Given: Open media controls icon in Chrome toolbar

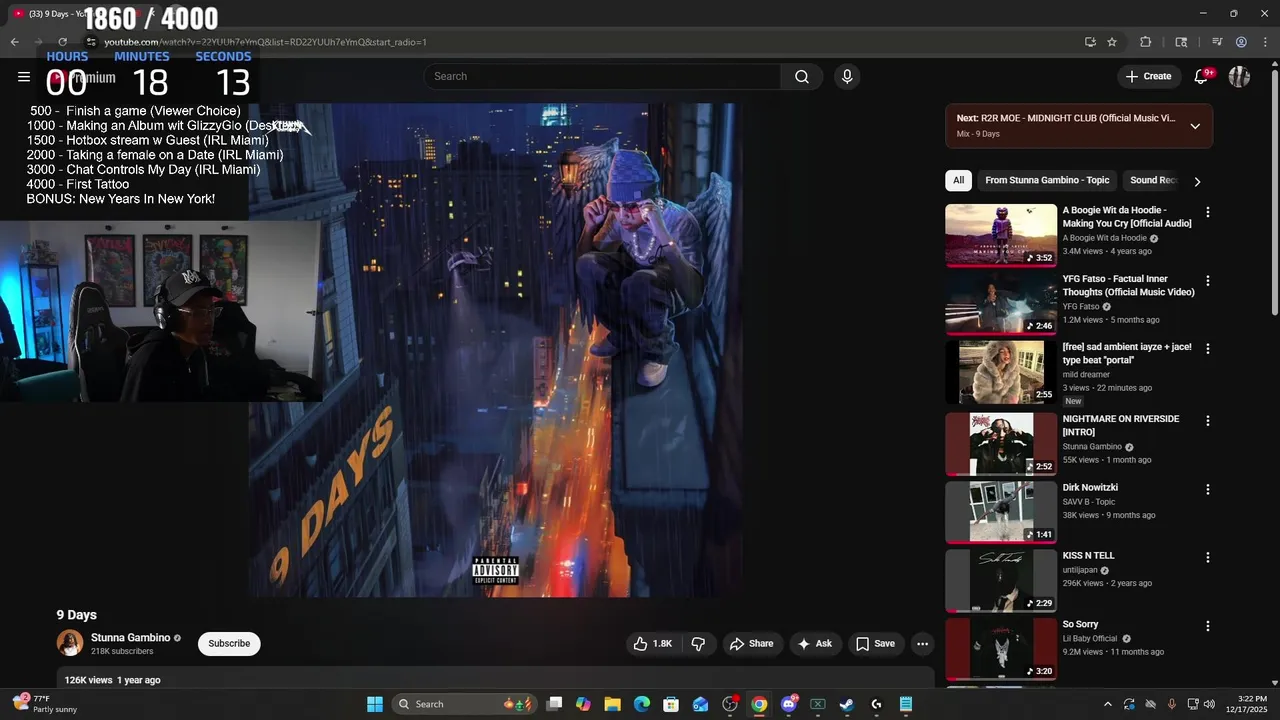Looking at the screenshot, I should (x=1217, y=42).
